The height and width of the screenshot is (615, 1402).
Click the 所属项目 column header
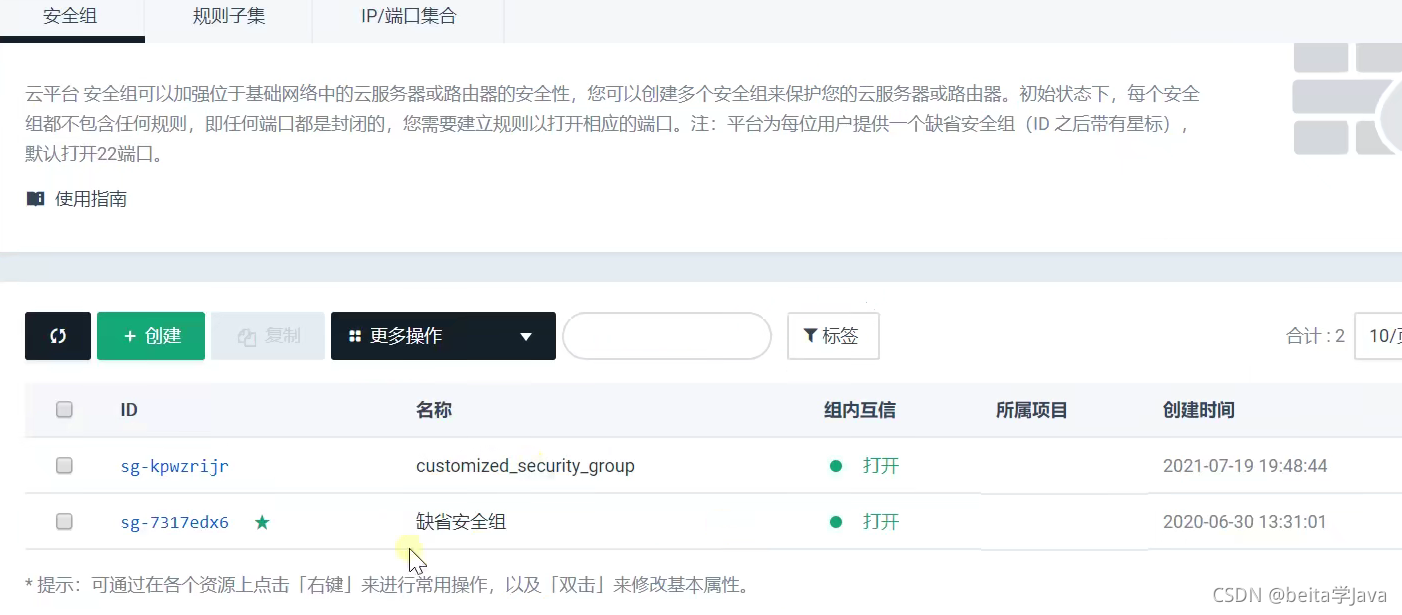(x=1032, y=410)
